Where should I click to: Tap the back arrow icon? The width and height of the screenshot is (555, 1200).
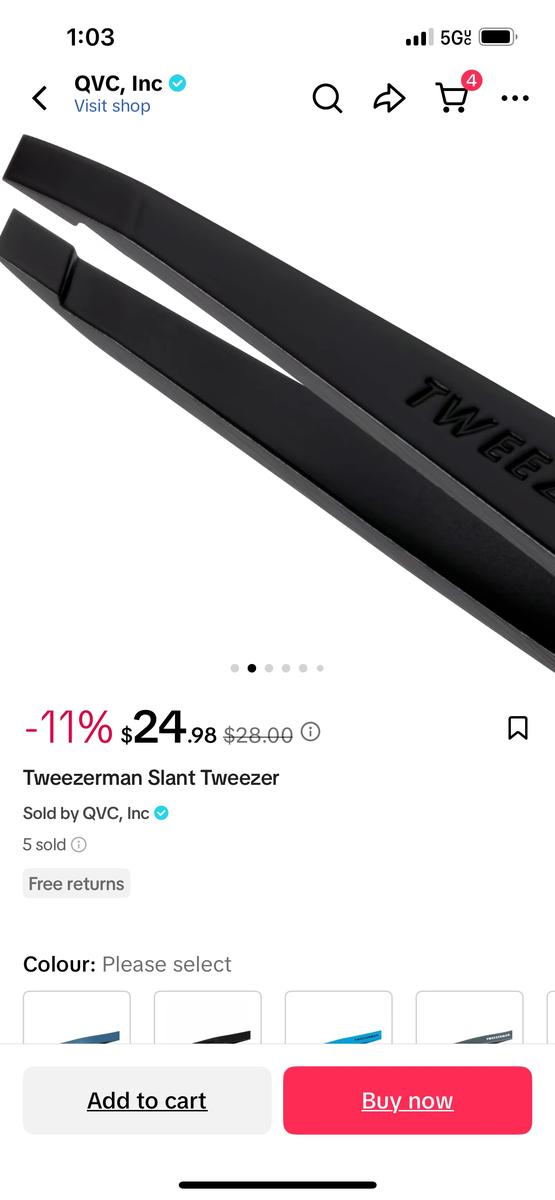40,98
